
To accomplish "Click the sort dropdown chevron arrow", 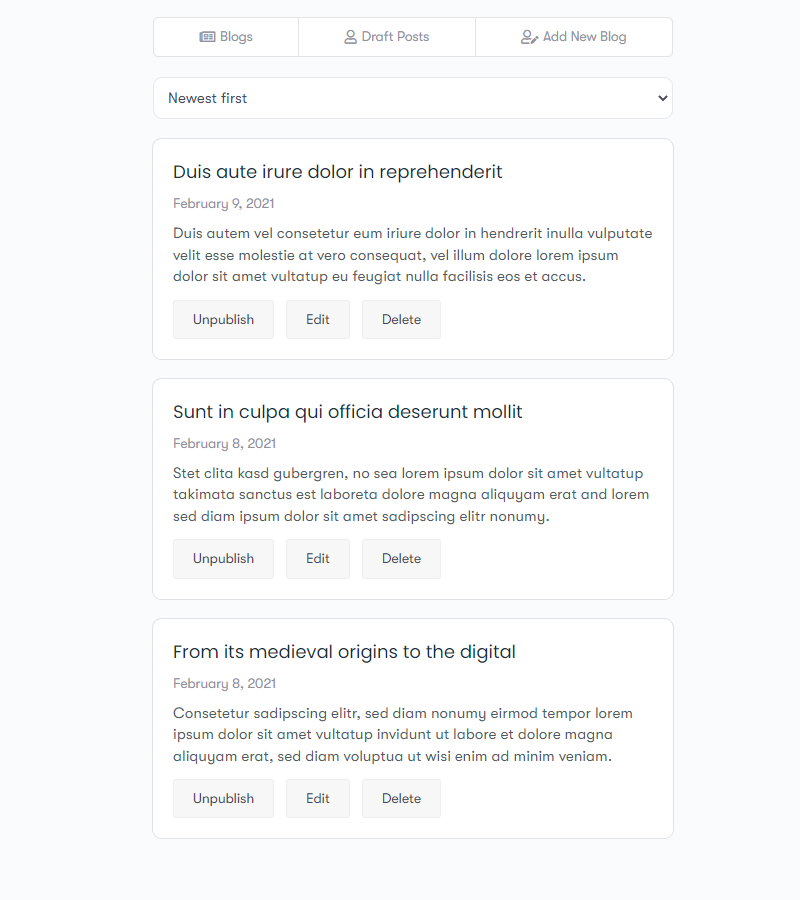I will pyautogui.click(x=661, y=98).
